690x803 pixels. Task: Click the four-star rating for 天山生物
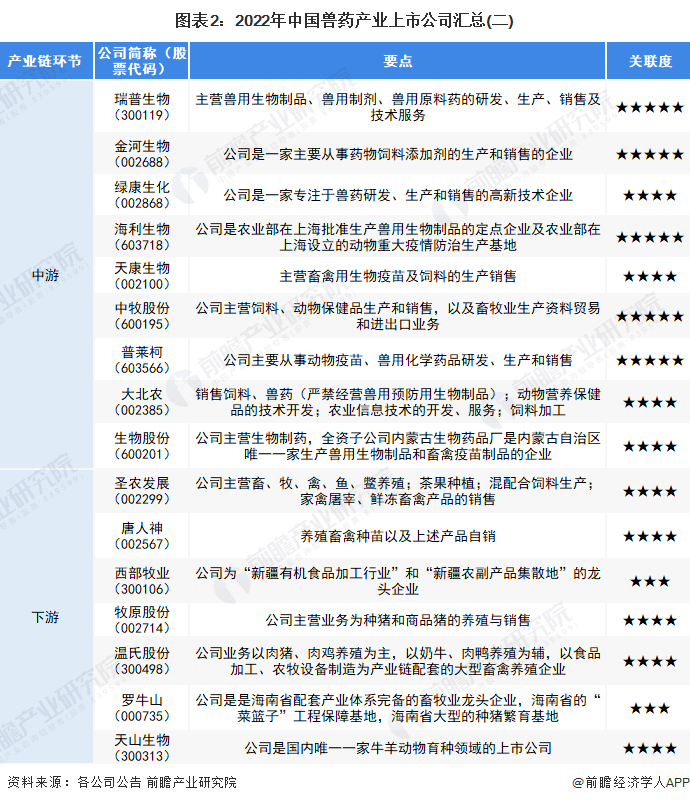(x=650, y=748)
